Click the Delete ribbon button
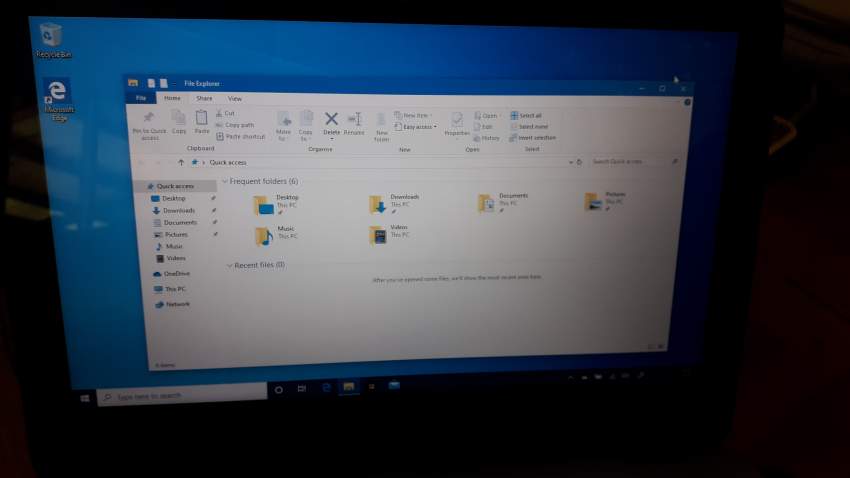This screenshot has width=850, height=478. click(x=331, y=123)
